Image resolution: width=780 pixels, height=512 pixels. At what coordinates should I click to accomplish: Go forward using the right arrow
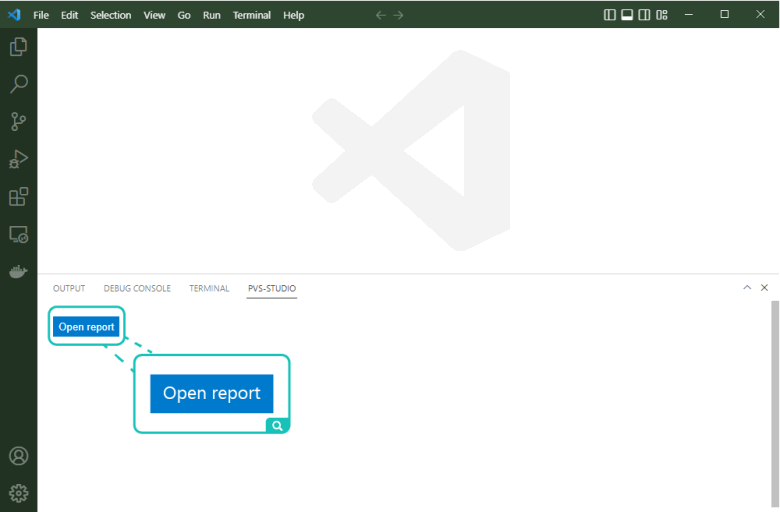pos(398,15)
